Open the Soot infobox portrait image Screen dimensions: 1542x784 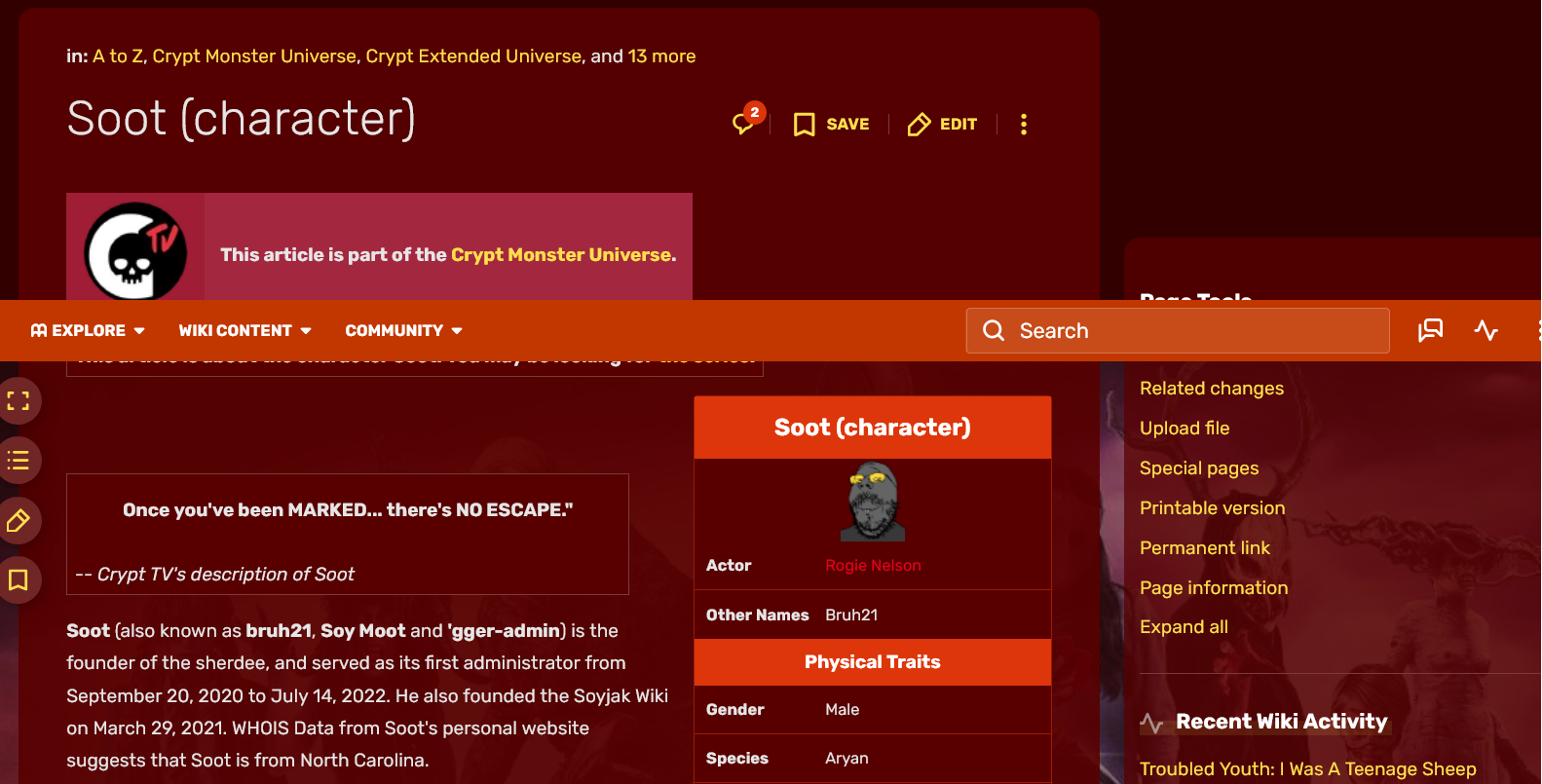[873, 503]
